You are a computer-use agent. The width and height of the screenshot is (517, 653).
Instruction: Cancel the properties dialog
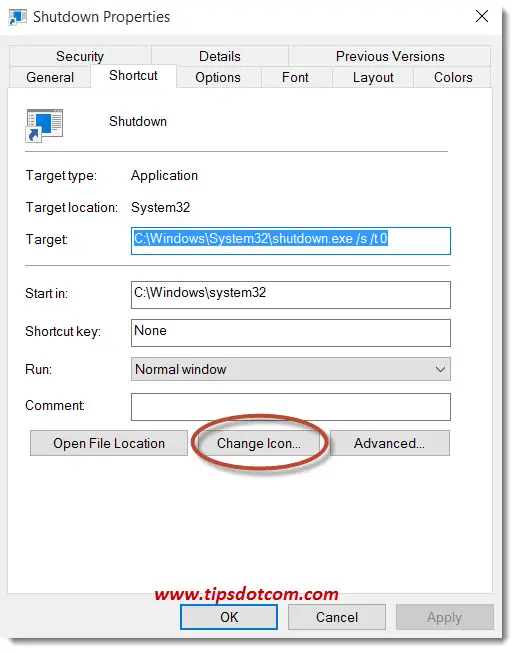pyautogui.click(x=337, y=617)
